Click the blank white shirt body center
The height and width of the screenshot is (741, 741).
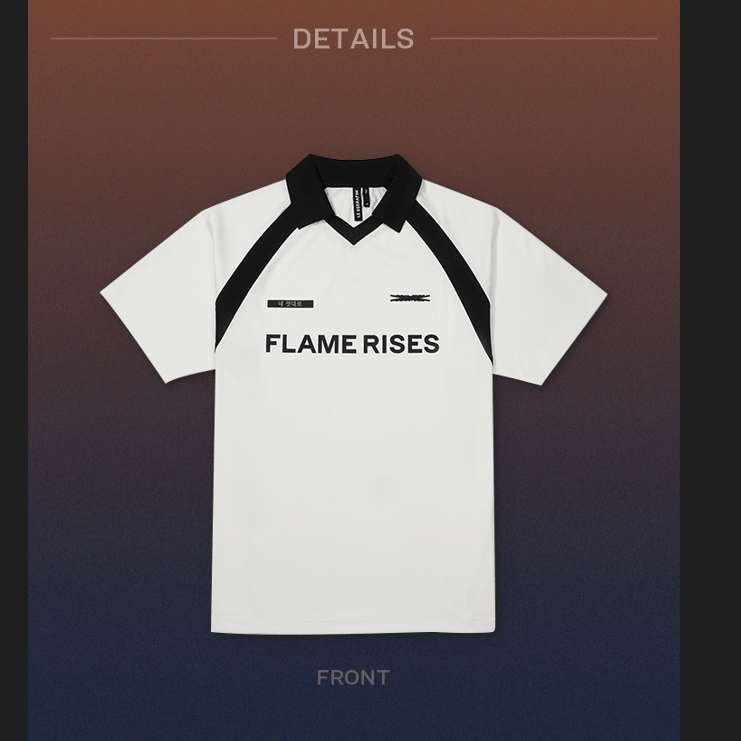coord(353,473)
